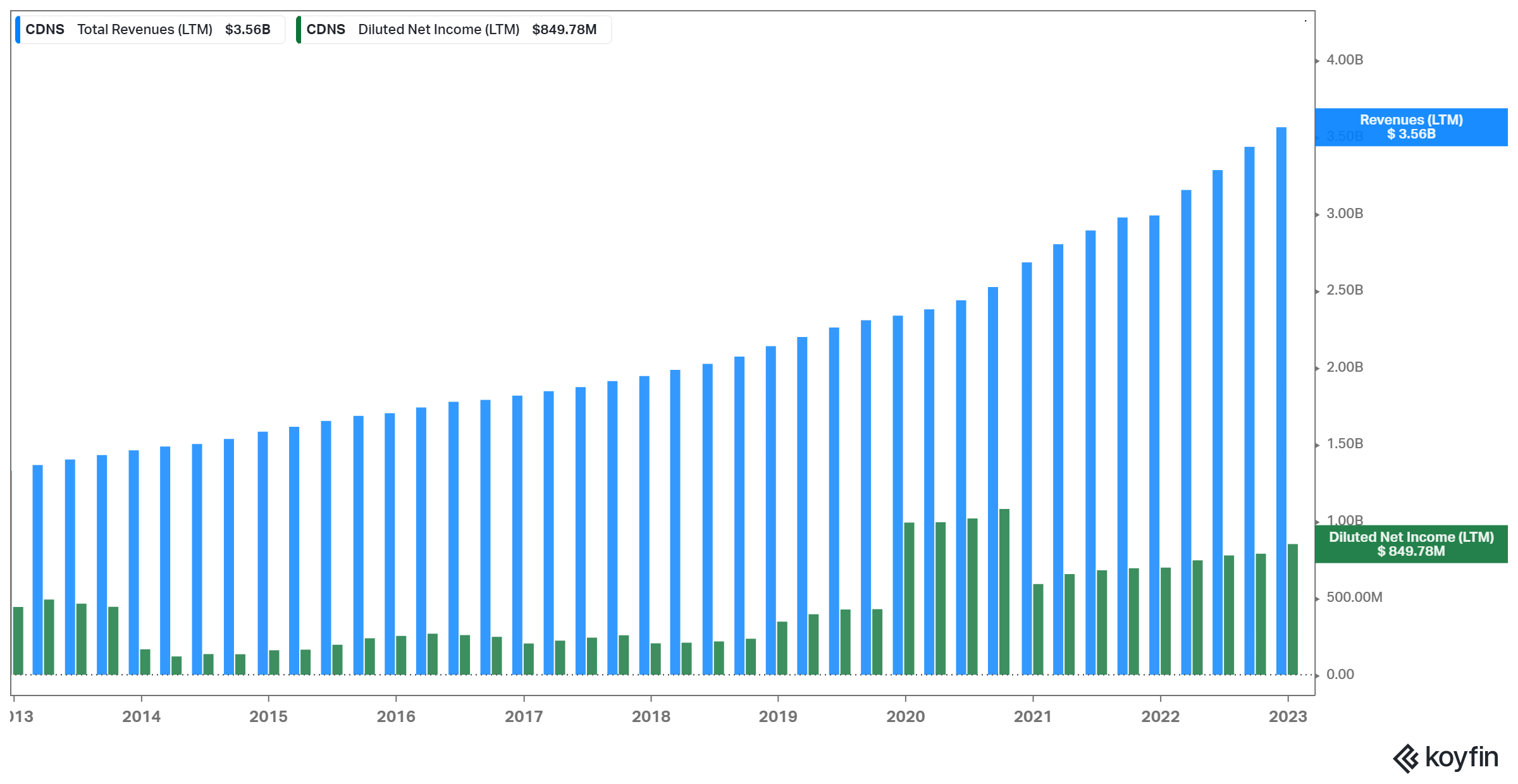Click the blue Total Revenues legend marker
1518x784 pixels.
point(18,30)
